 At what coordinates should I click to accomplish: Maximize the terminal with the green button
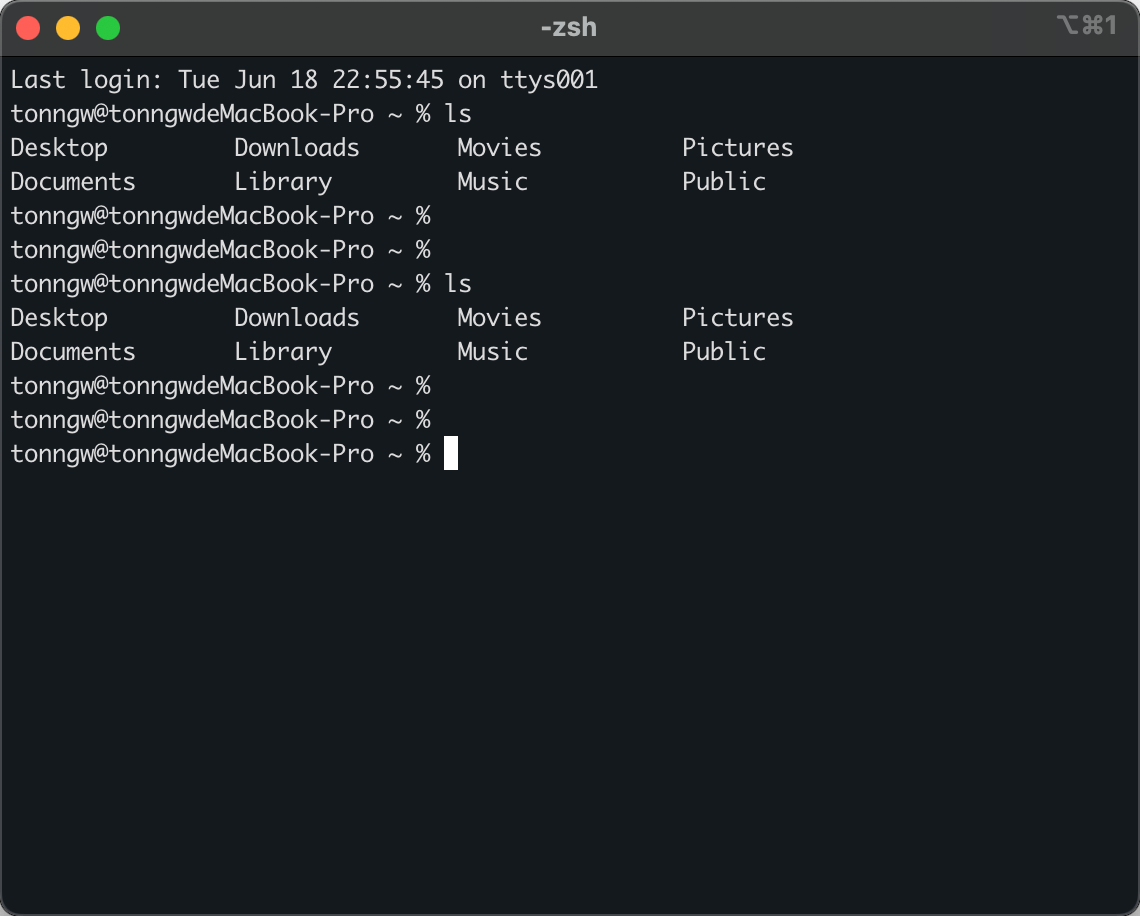[x=108, y=28]
